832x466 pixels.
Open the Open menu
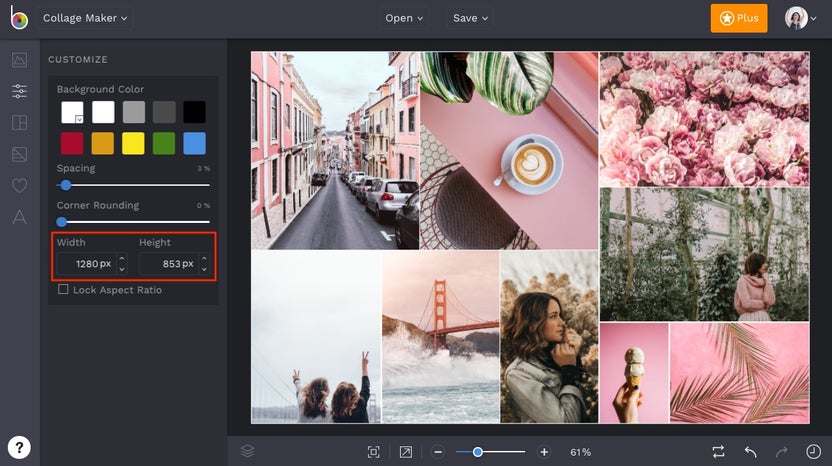[x=405, y=18]
